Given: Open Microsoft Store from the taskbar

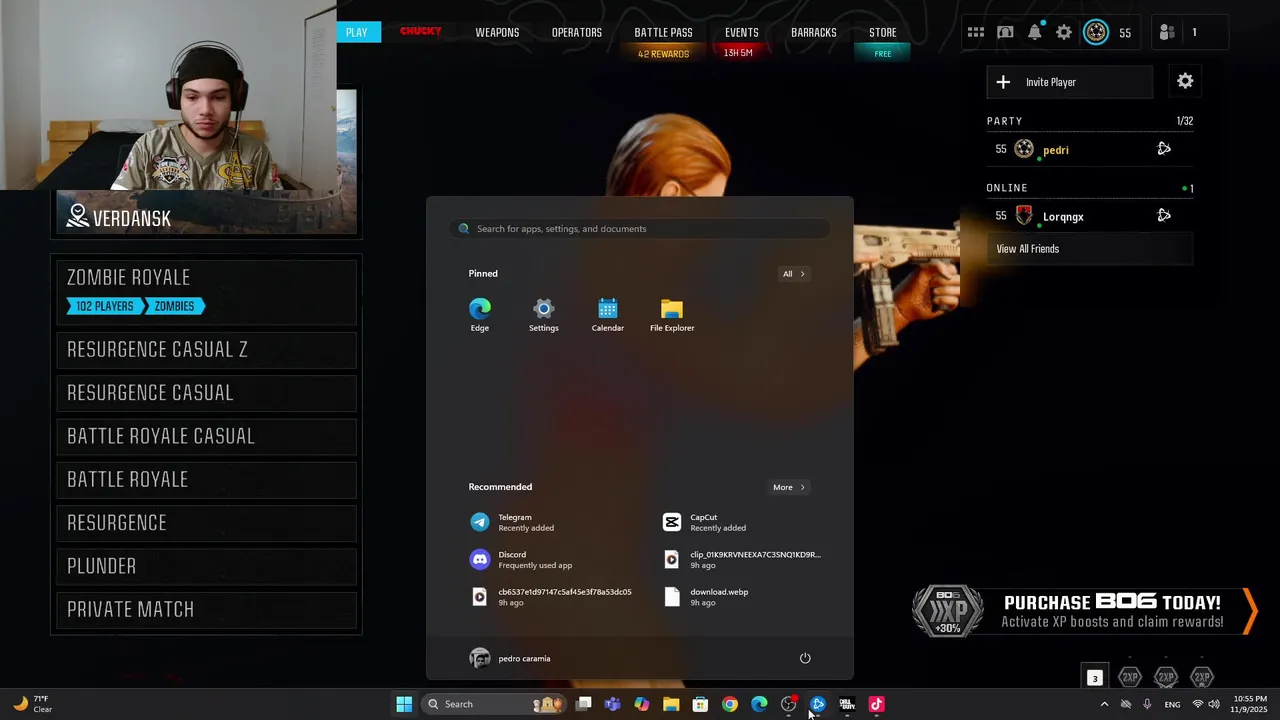Looking at the screenshot, I should coord(700,704).
